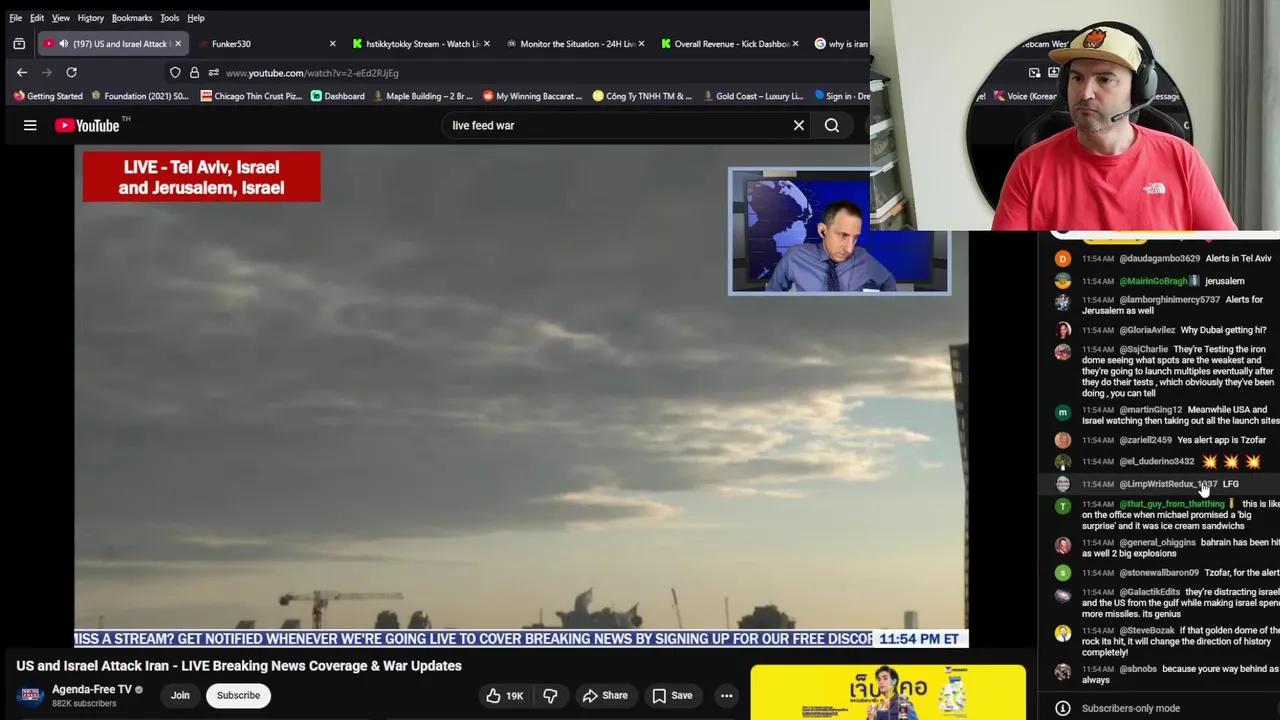Viewport: 1280px width, 720px height.
Task: Open the View menu
Action: coord(61,18)
